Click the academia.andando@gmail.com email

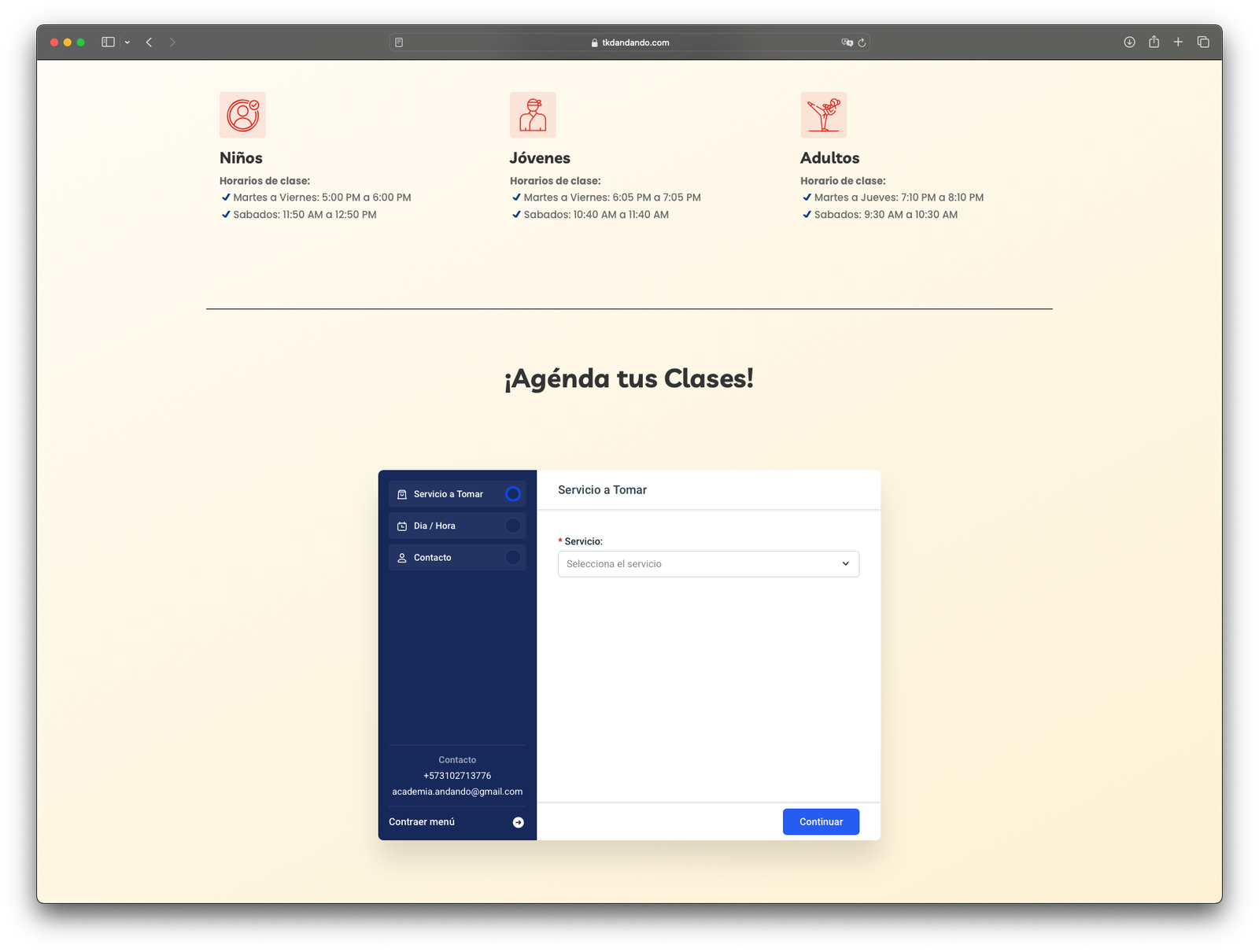pos(457,791)
